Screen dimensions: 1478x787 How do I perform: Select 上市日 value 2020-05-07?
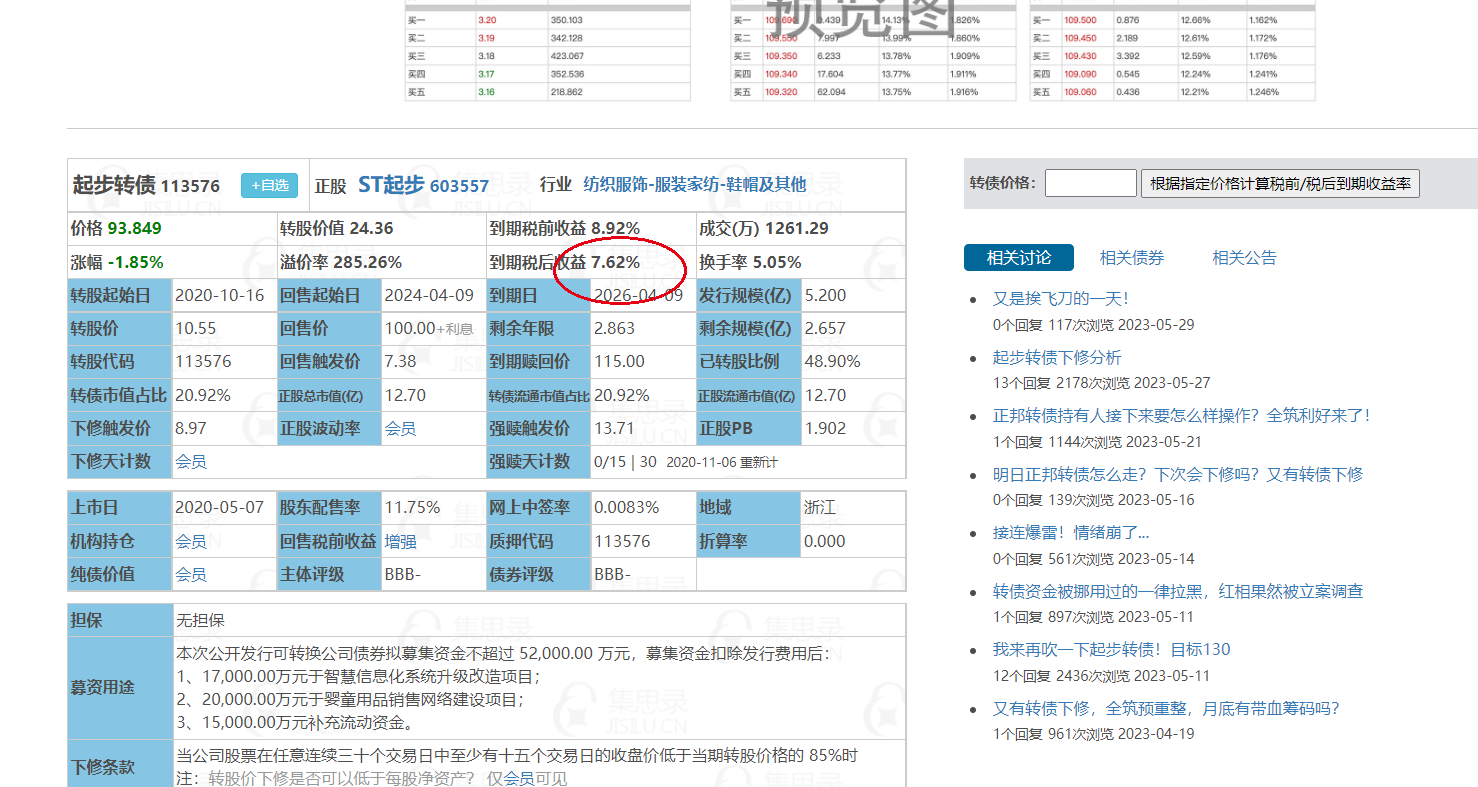tap(220, 507)
